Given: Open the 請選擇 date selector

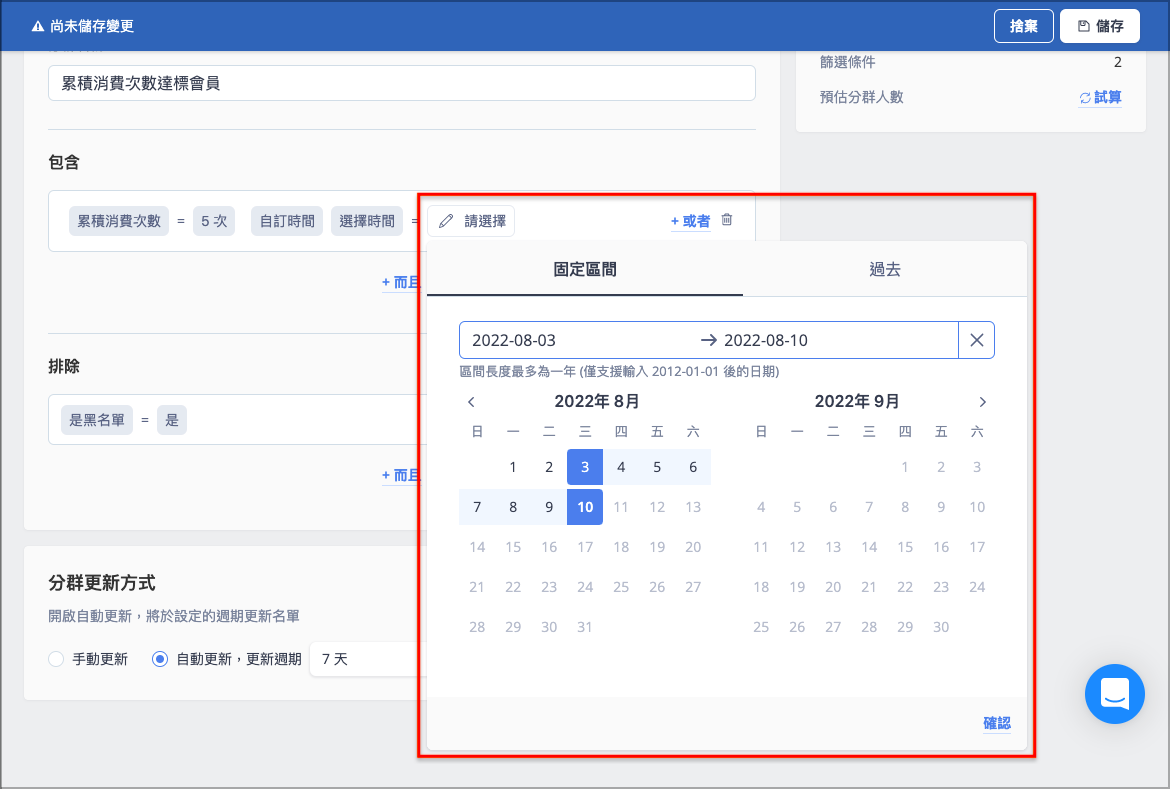Looking at the screenshot, I should 471,221.
